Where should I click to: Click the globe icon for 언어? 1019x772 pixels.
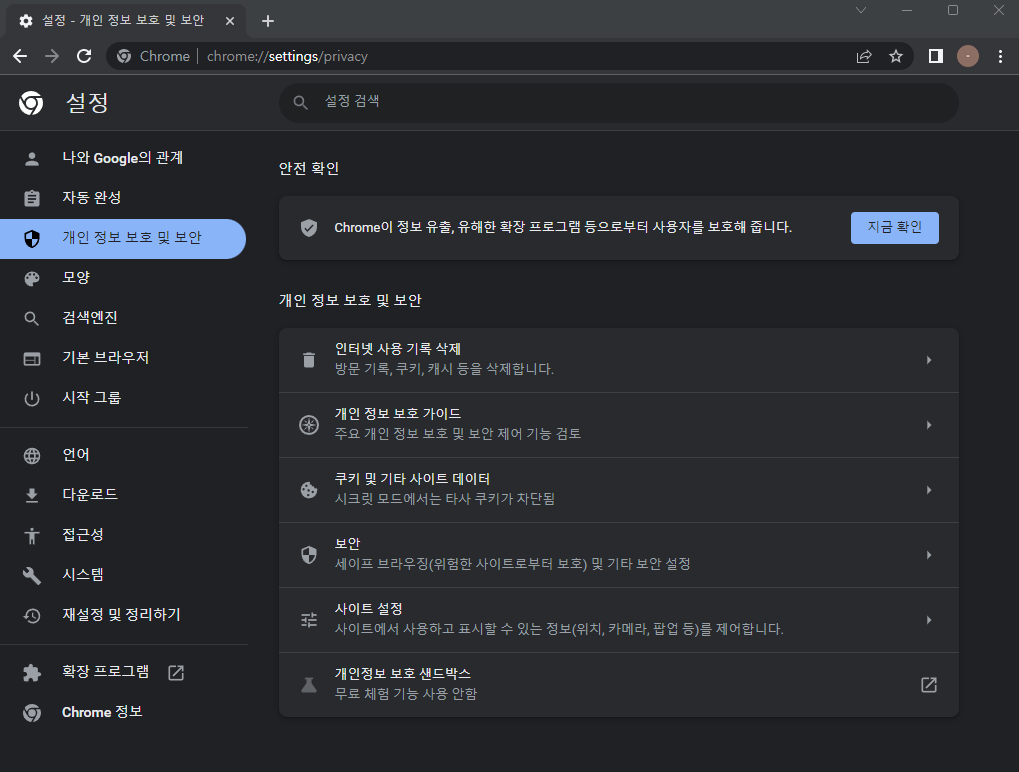point(32,456)
